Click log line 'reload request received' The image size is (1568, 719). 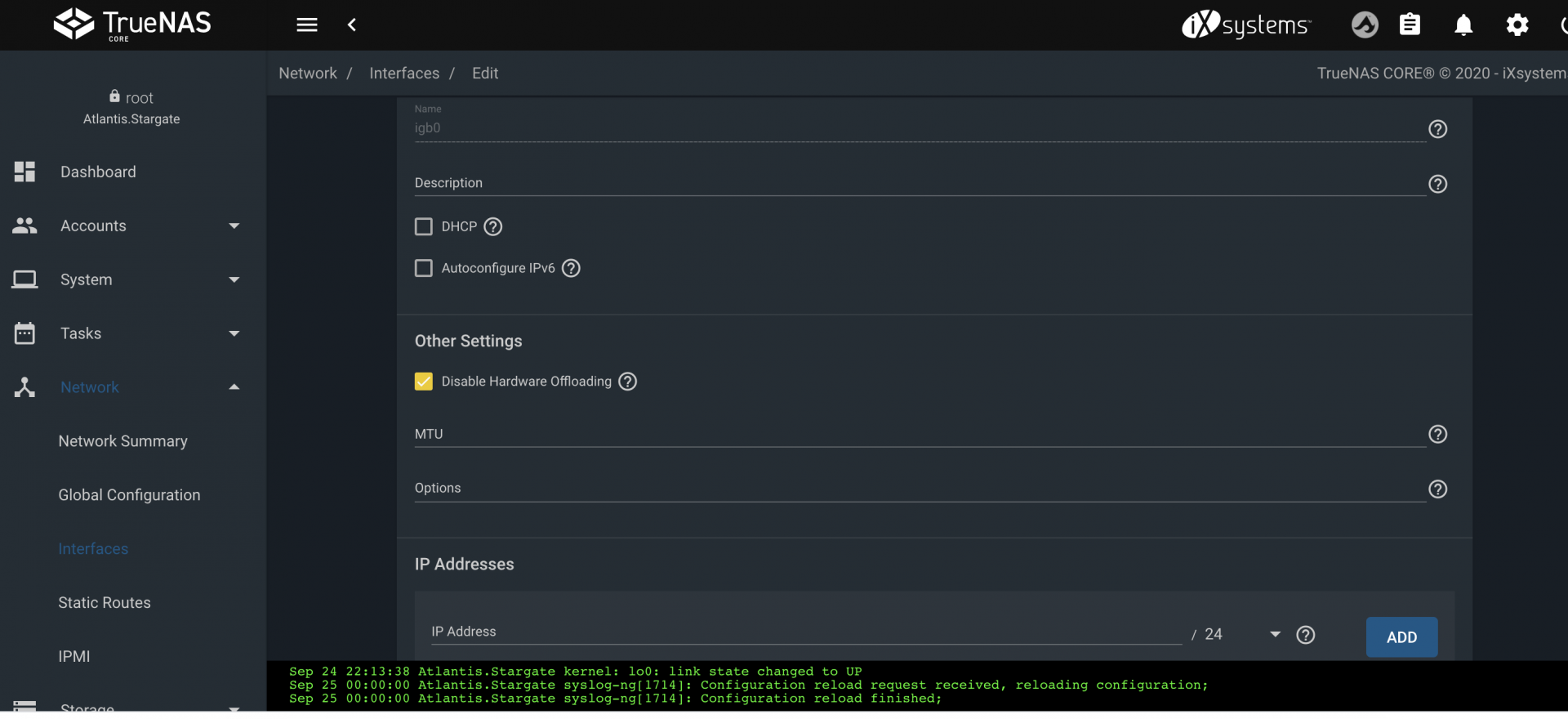[x=749, y=686]
